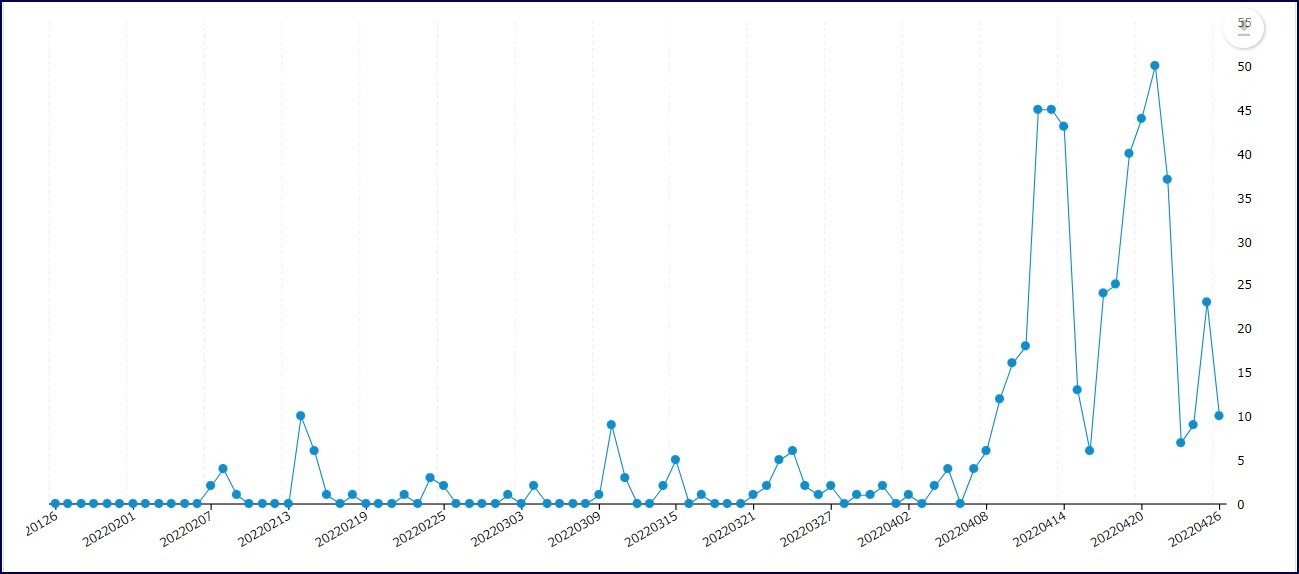Image resolution: width=1299 pixels, height=574 pixels.
Task: Click x-axis label 20220207
Action: point(185,528)
